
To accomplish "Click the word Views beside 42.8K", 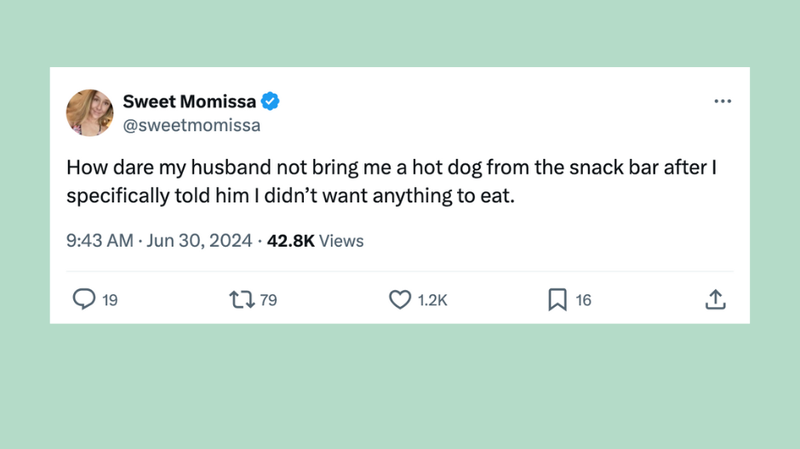I will coord(342,240).
